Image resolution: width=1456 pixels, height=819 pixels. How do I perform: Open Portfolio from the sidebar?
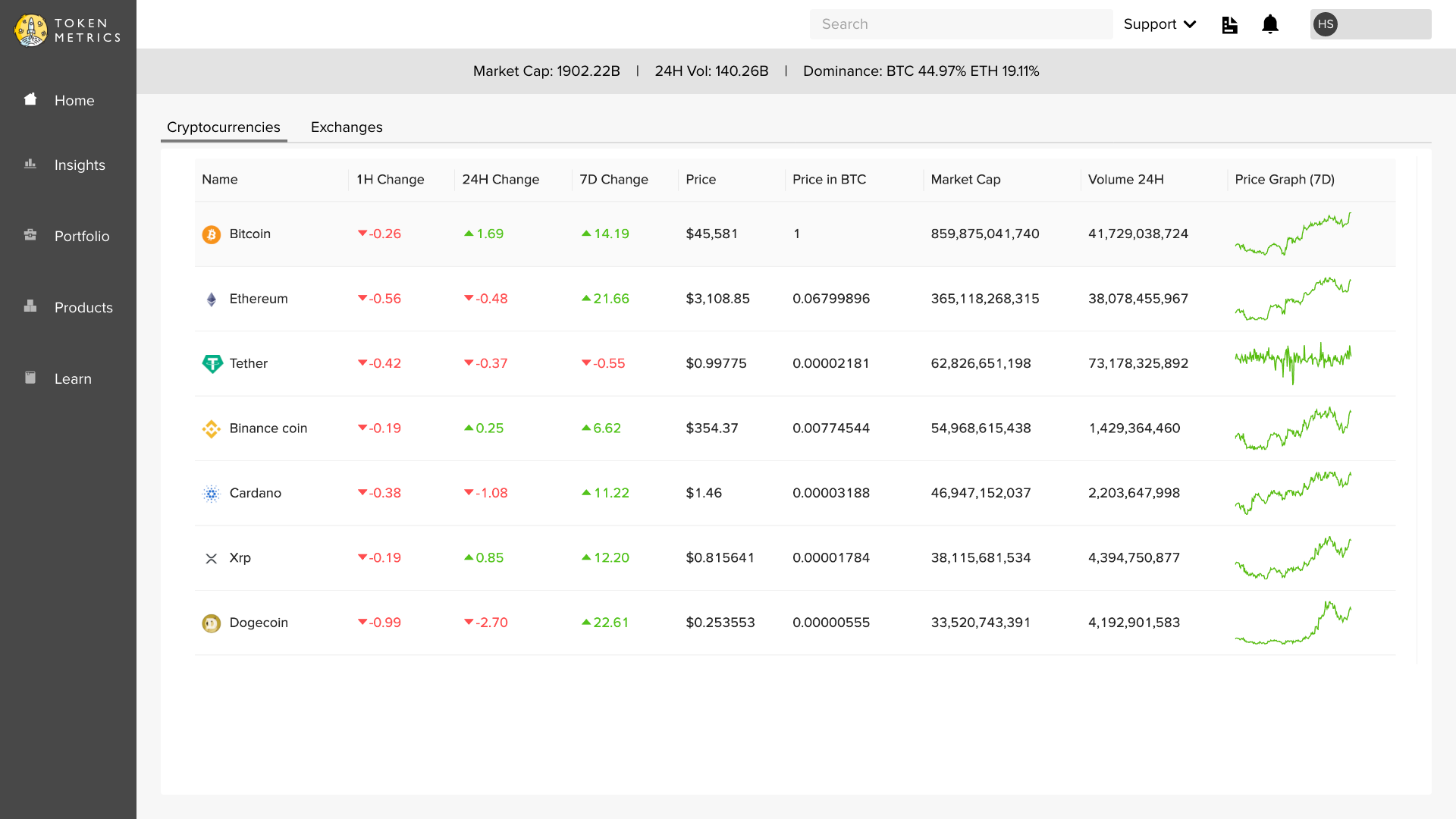tap(82, 237)
